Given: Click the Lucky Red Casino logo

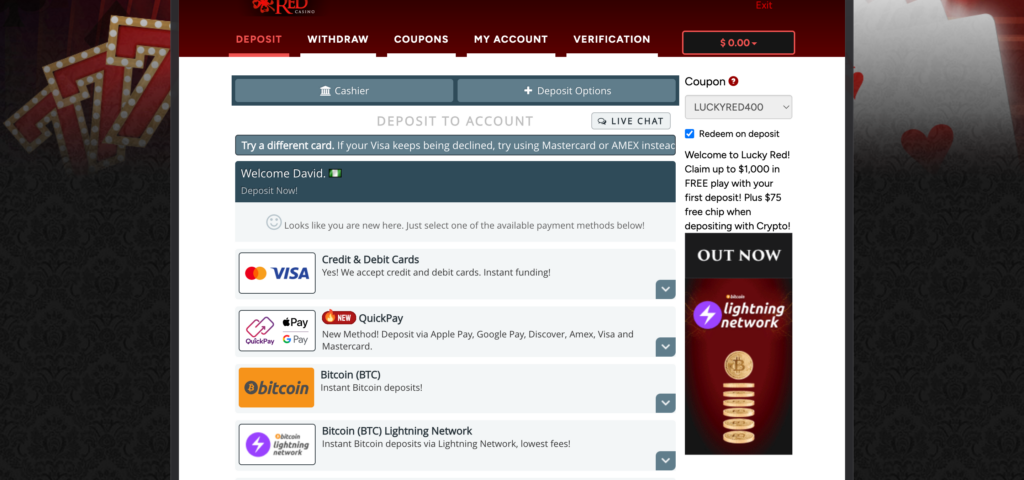Looking at the screenshot, I should pyautogui.click(x=284, y=7).
